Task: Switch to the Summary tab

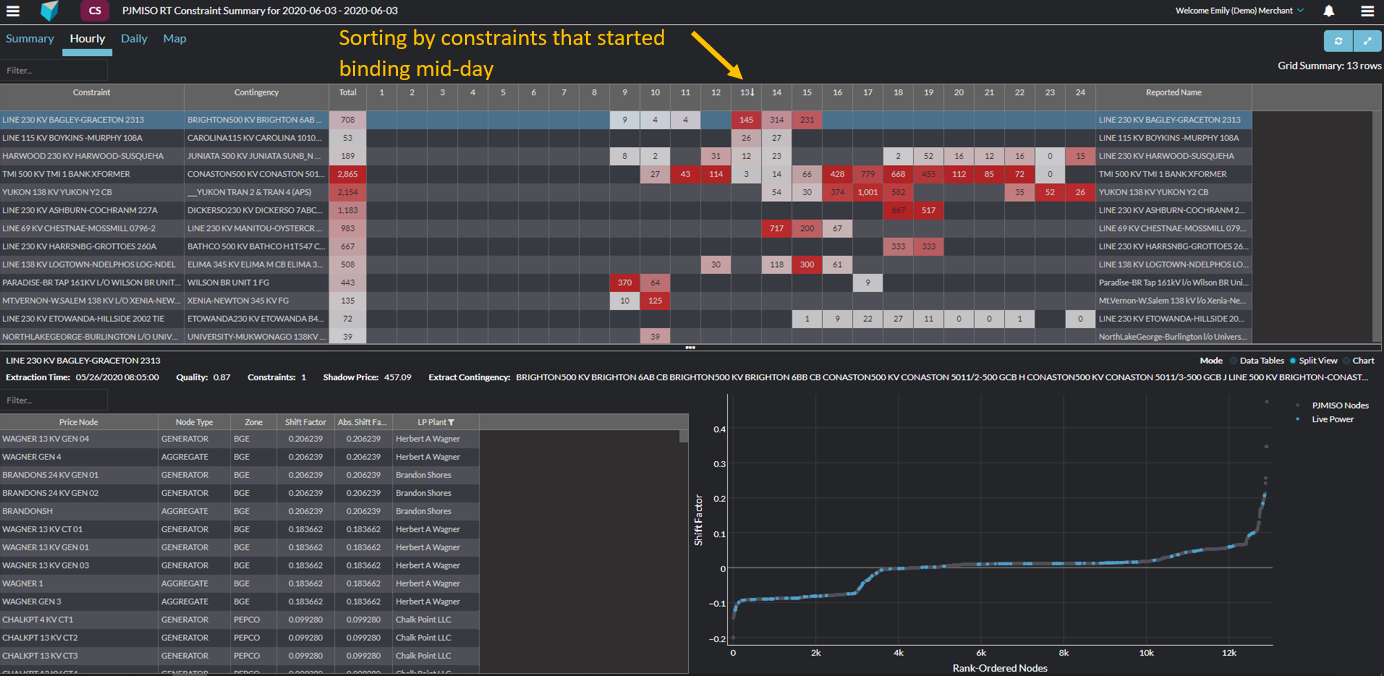Action: (x=30, y=39)
